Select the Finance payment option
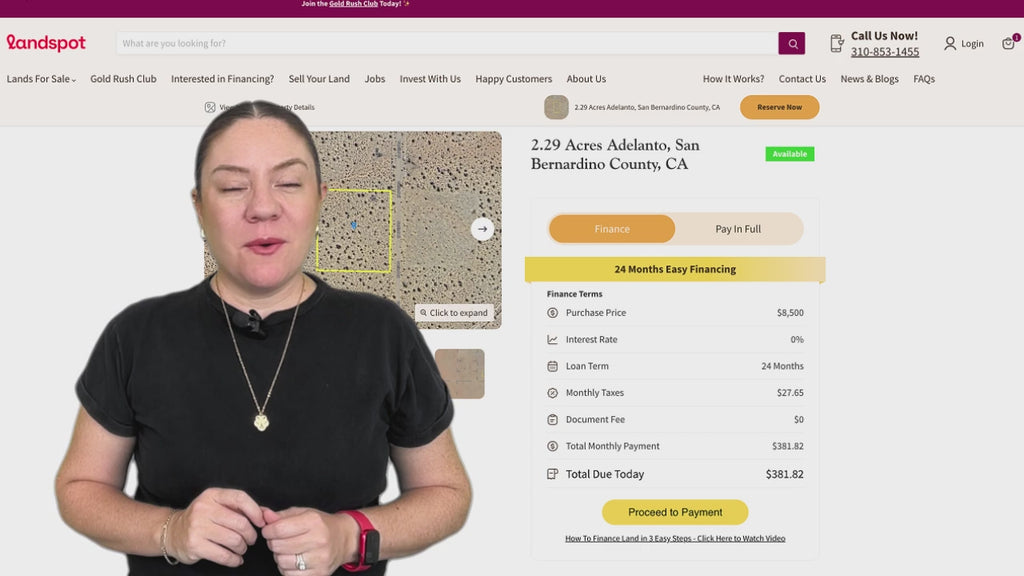1024x576 pixels. pos(612,229)
